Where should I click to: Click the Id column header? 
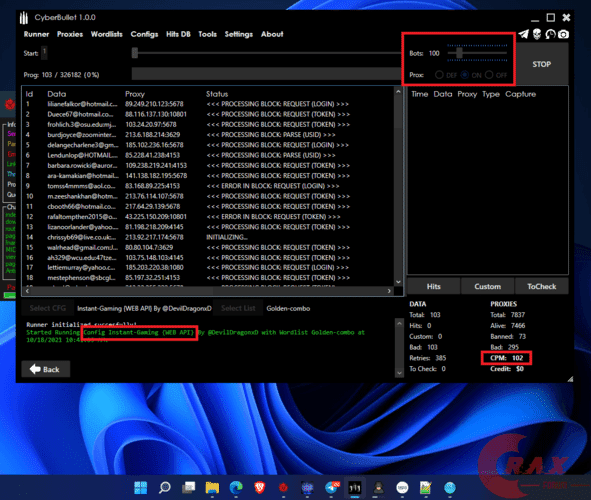pyautogui.click(x=29, y=94)
